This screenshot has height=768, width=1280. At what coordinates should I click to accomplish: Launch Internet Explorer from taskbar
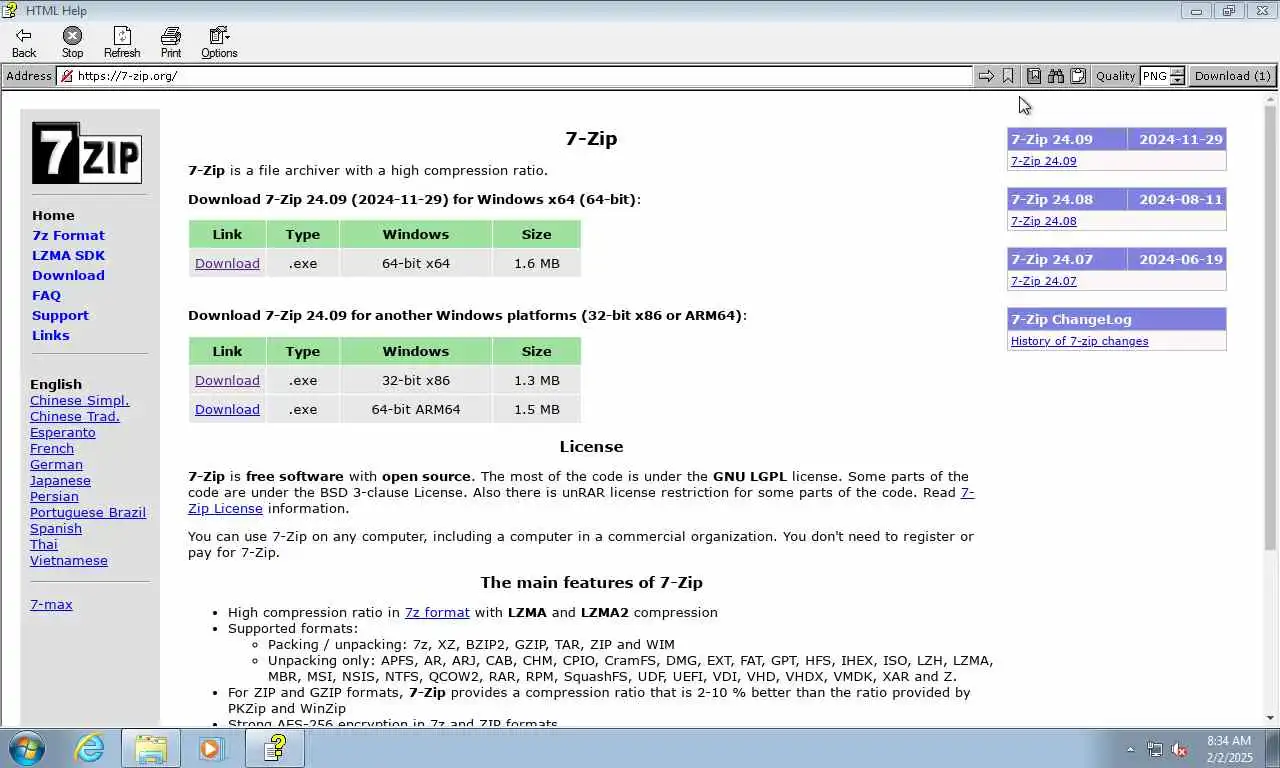(x=90, y=748)
